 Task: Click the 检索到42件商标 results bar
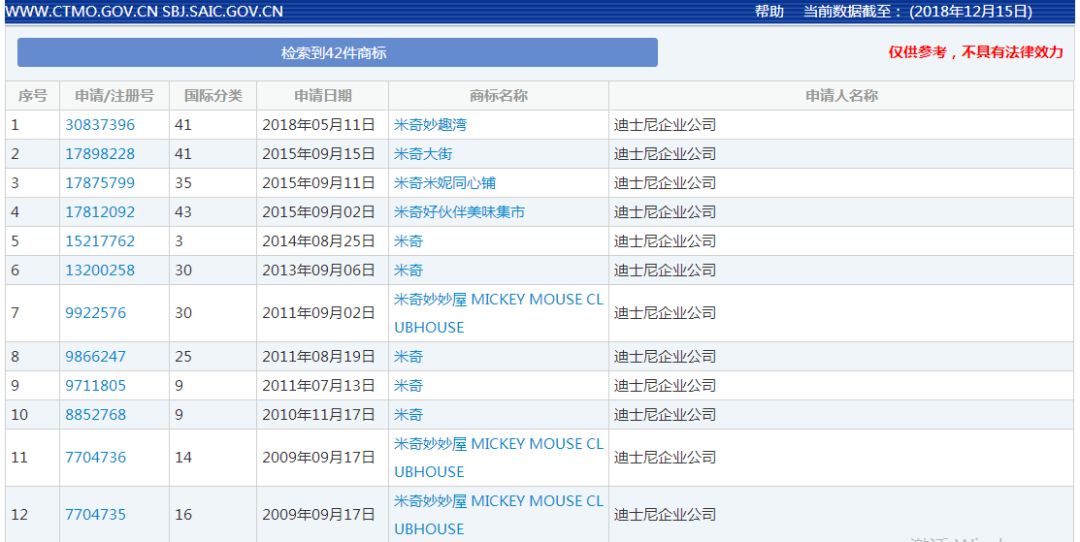tap(338, 52)
